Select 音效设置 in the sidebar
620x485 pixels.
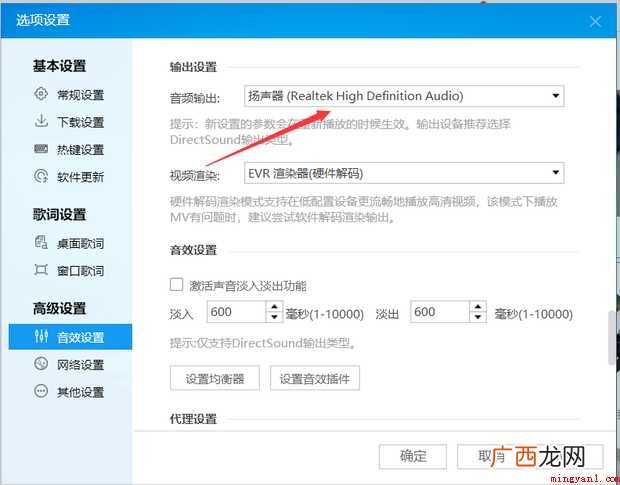coord(70,337)
